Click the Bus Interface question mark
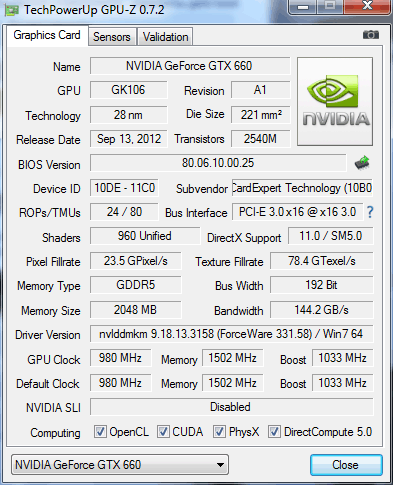The width and height of the screenshot is (393, 485). coord(370,212)
